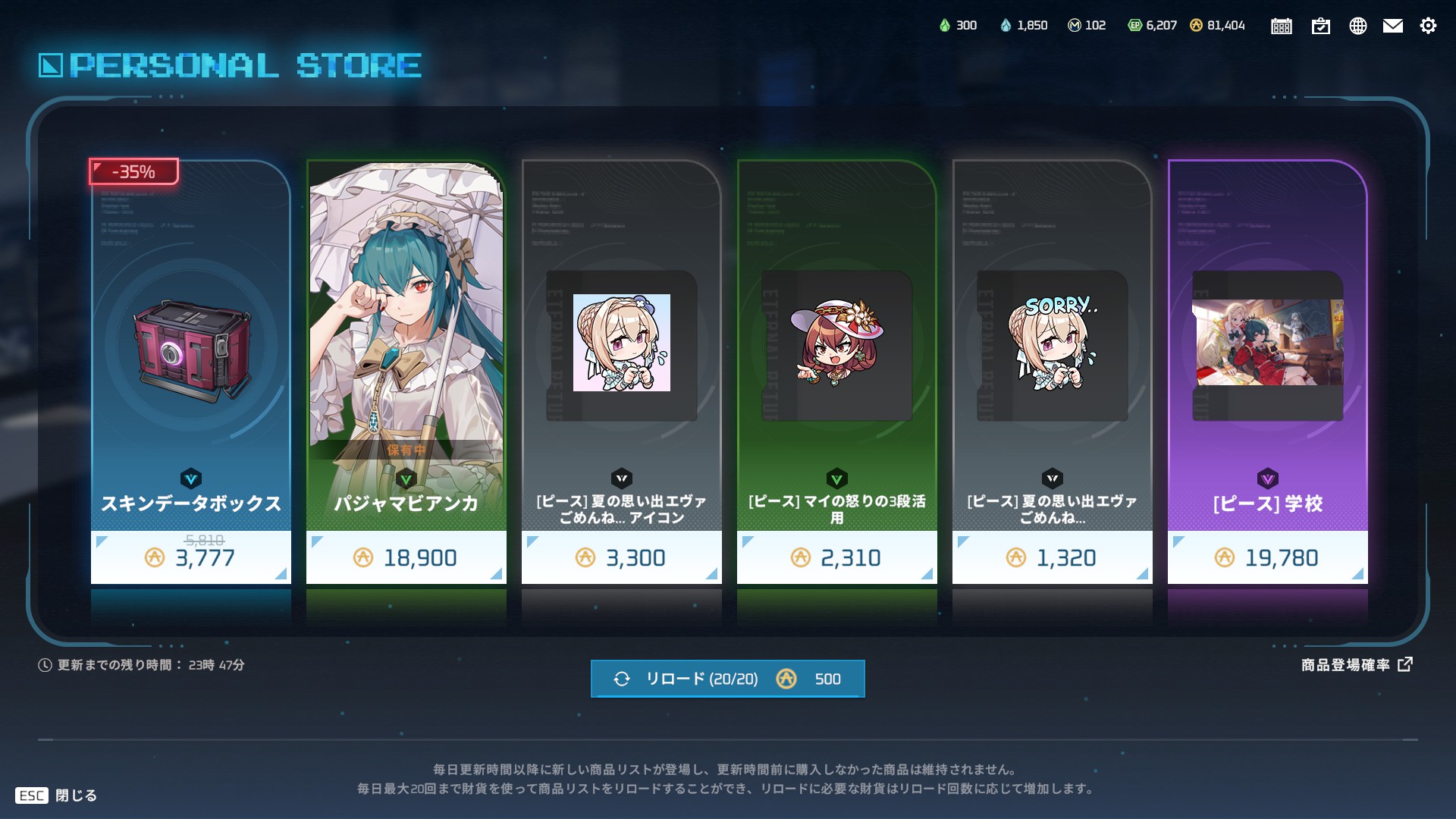This screenshot has height=819, width=1456.
Task: Open the calendar icon in top bar
Action: (x=1282, y=26)
